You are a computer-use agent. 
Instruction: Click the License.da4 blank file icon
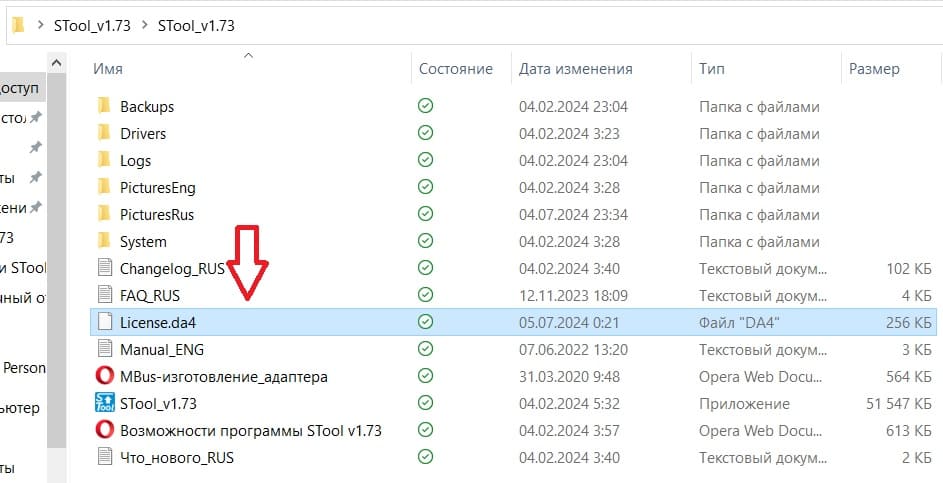coord(105,322)
